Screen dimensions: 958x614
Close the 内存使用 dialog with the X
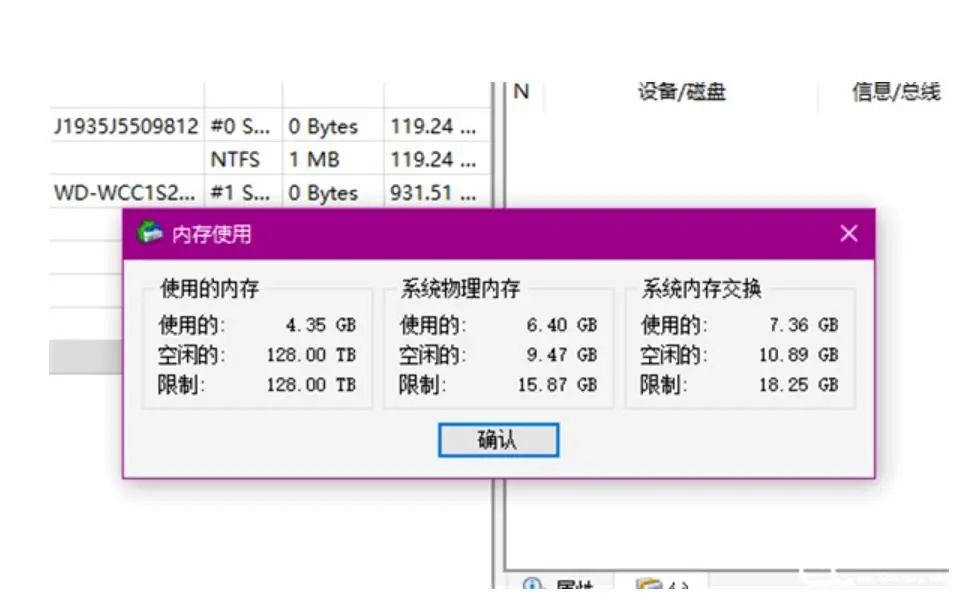point(848,233)
